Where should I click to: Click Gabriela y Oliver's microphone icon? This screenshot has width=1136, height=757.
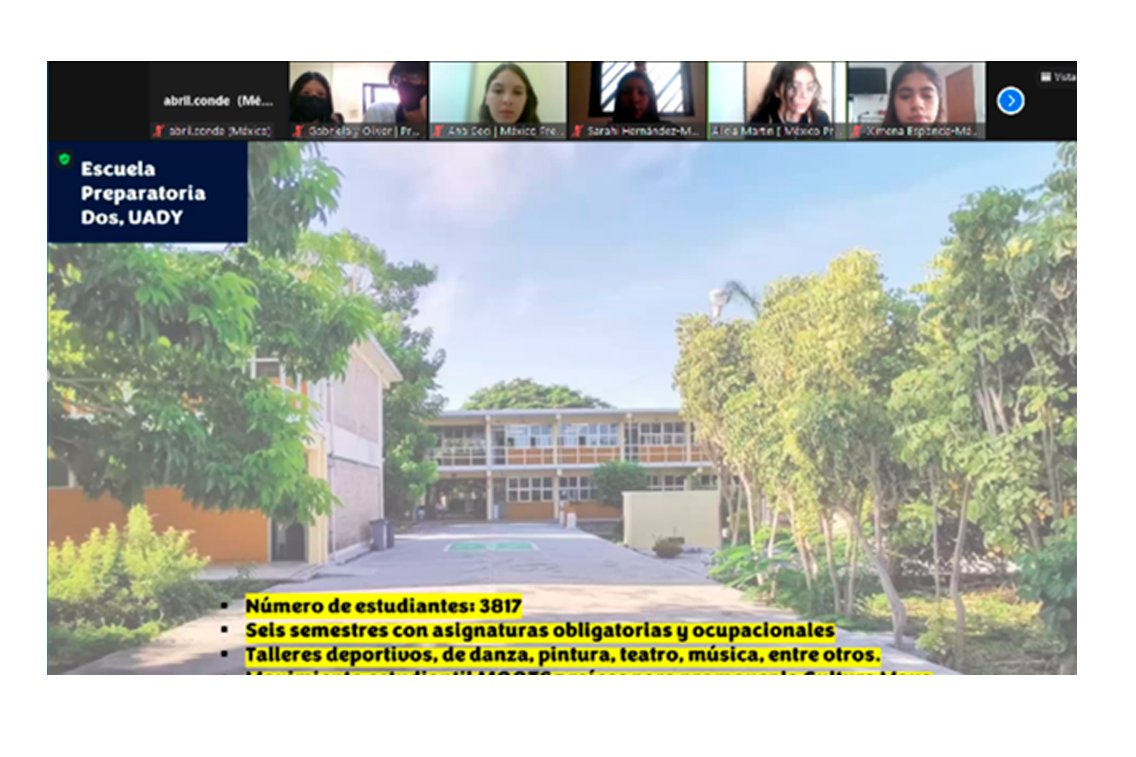[x=297, y=130]
